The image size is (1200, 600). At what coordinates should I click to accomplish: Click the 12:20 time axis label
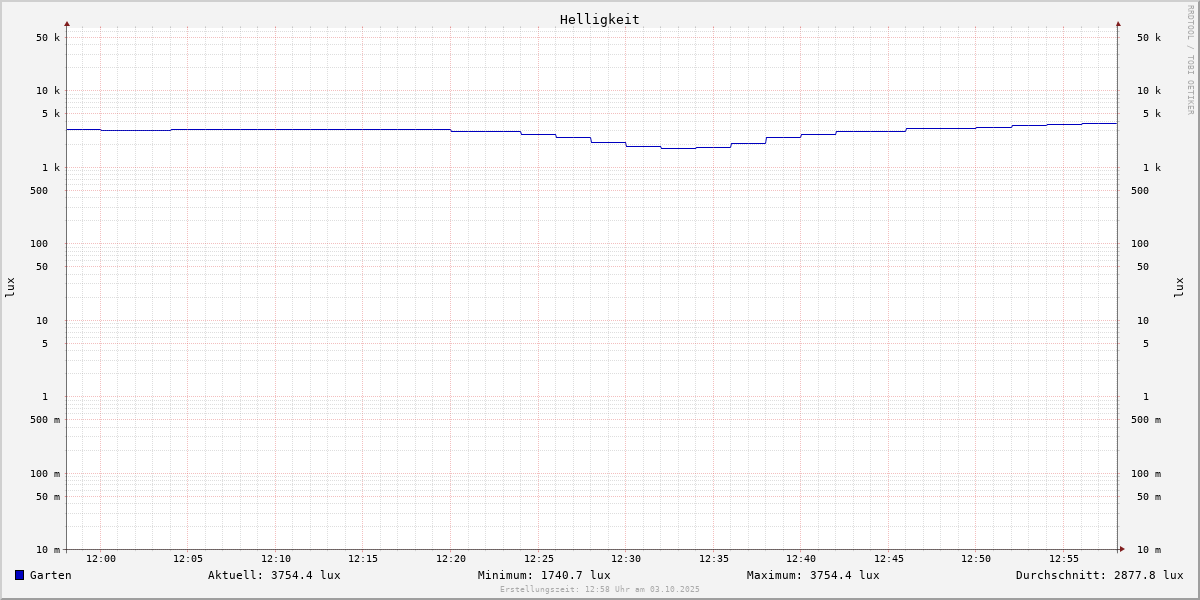point(451,559)
